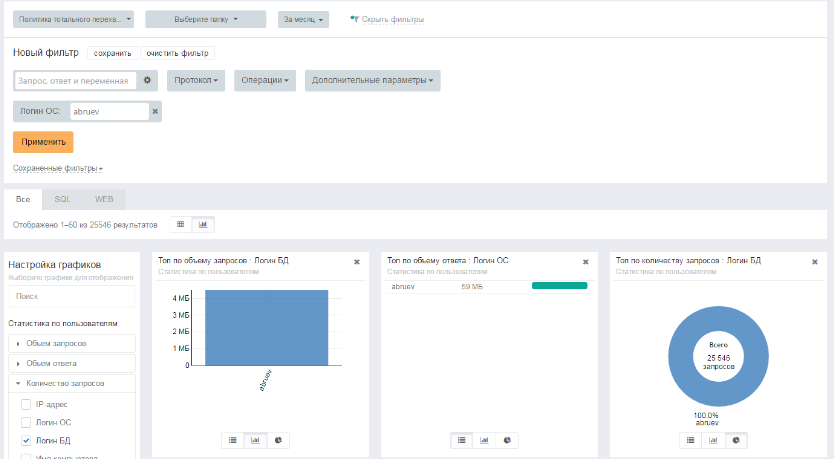
Task: Enable the IP-адрес checkbox
Action: 26,405
